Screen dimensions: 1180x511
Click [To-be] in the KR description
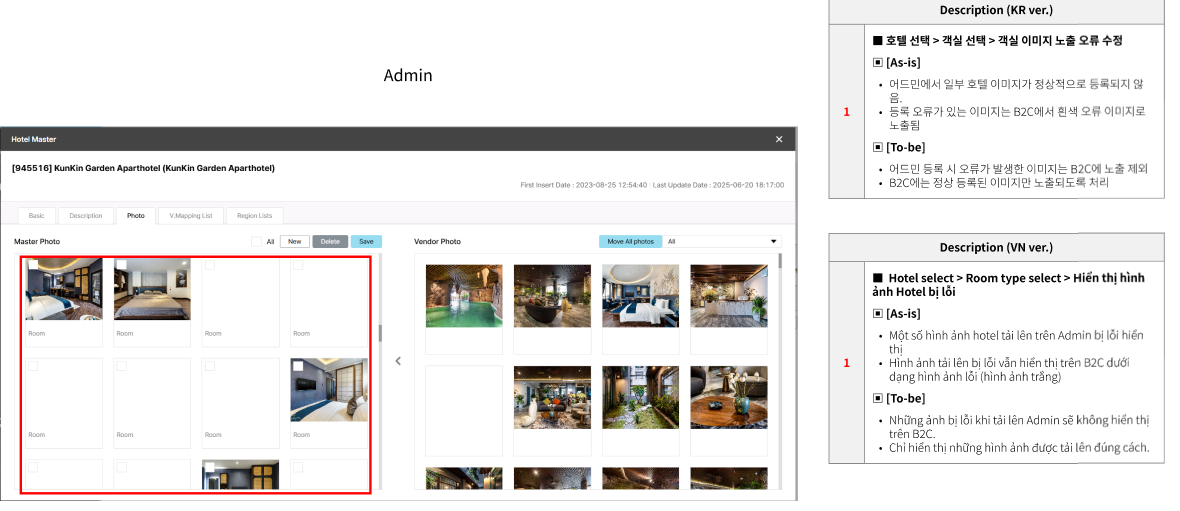(x=905, y=148)
